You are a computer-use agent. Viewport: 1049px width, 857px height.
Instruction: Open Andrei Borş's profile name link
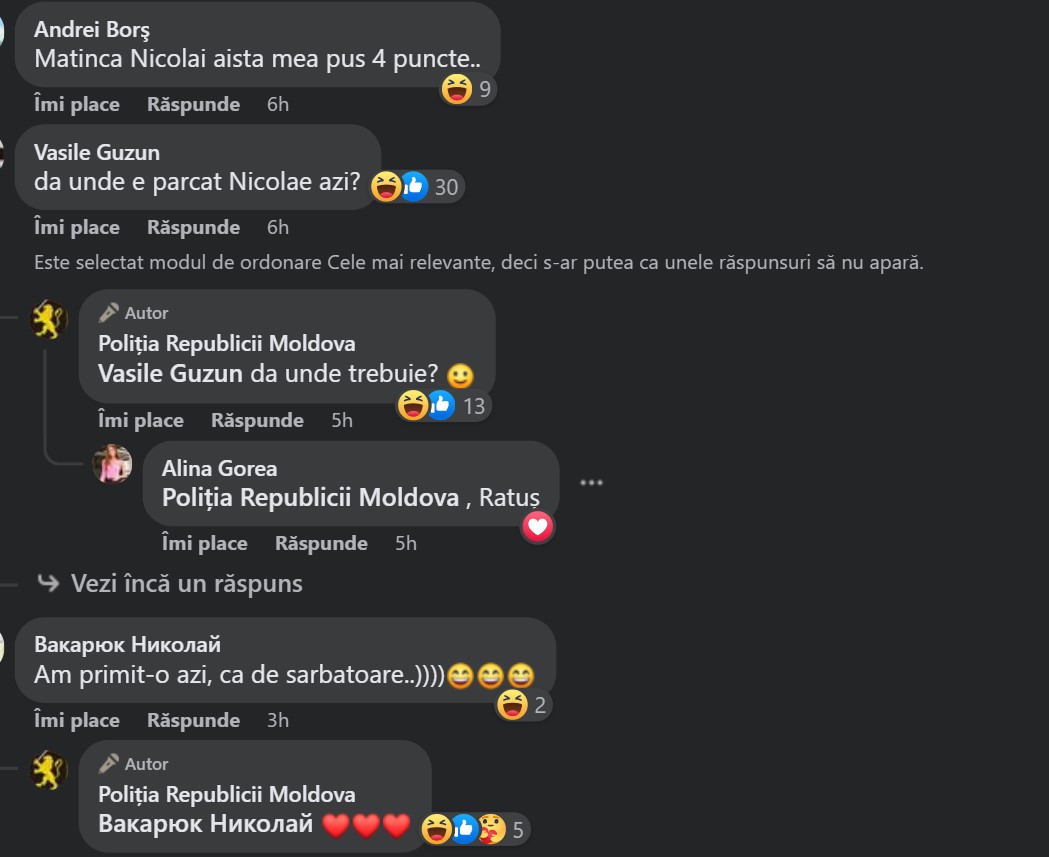point(92,29)
